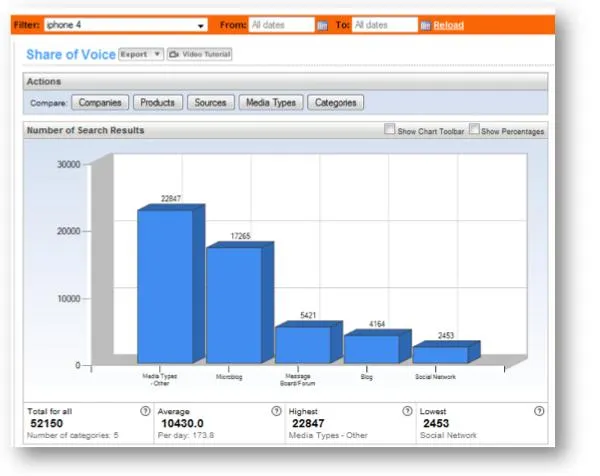Open help icon for Total for all
The image size is (600, 476).
pos(145,411)
